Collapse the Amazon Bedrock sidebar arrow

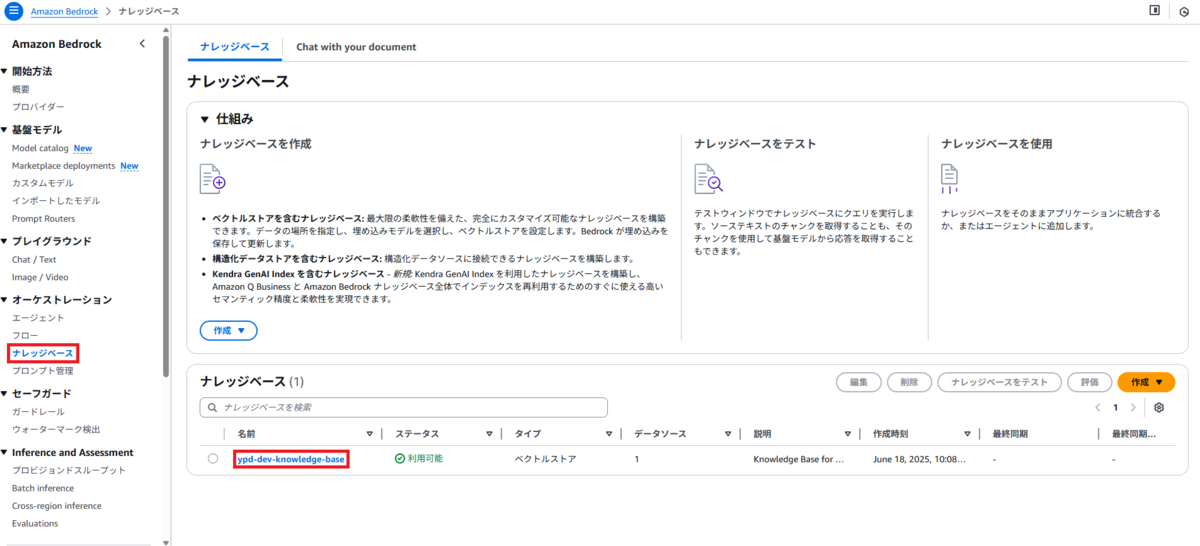tap(142, 43)
